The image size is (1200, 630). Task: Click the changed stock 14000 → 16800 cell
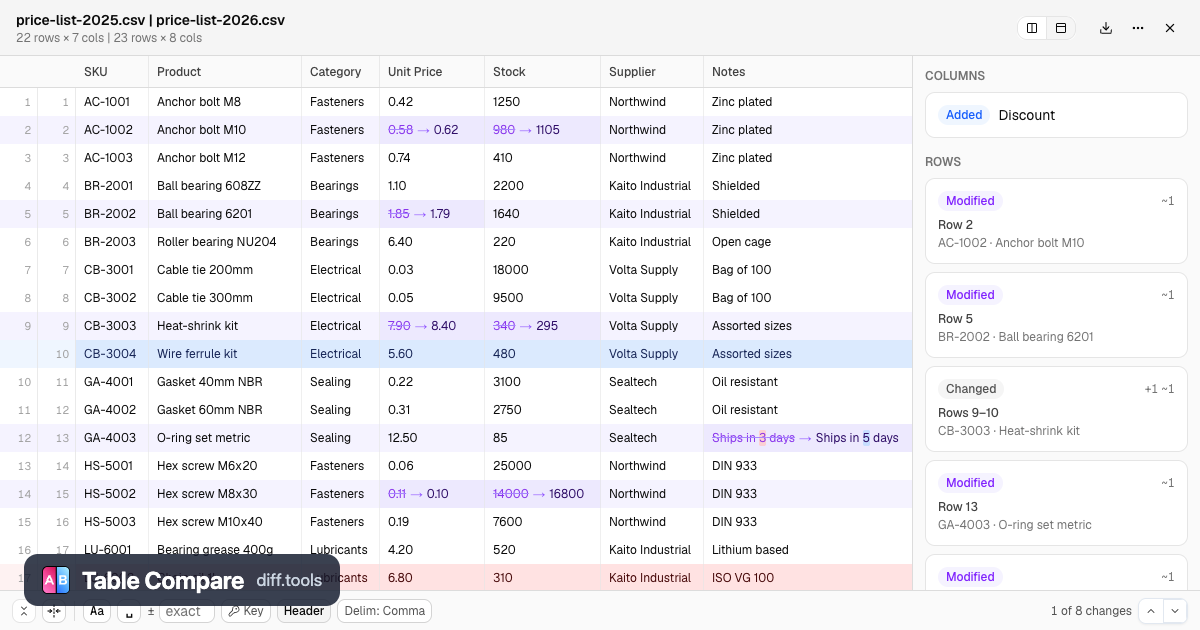(x=543, y=494)
